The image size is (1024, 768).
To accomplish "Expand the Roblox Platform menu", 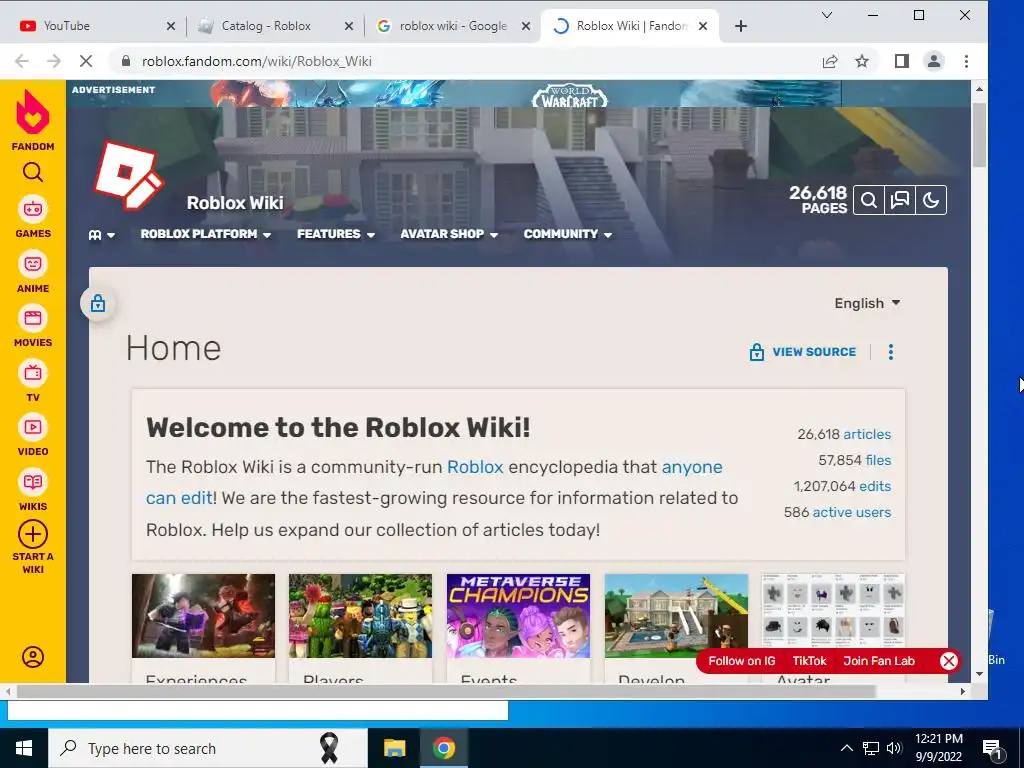I will coord(206,234).
